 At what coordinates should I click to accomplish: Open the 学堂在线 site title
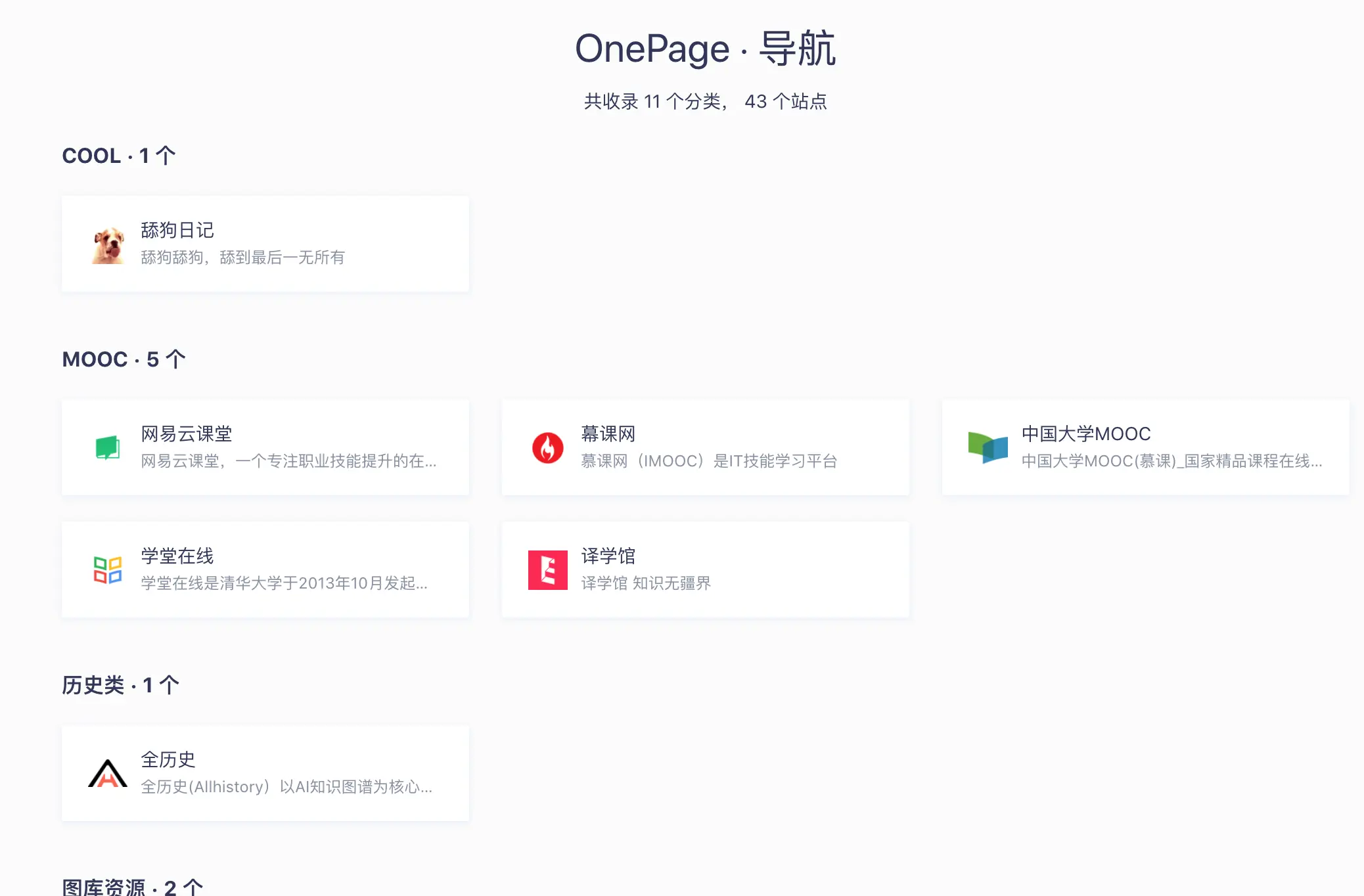177,556
